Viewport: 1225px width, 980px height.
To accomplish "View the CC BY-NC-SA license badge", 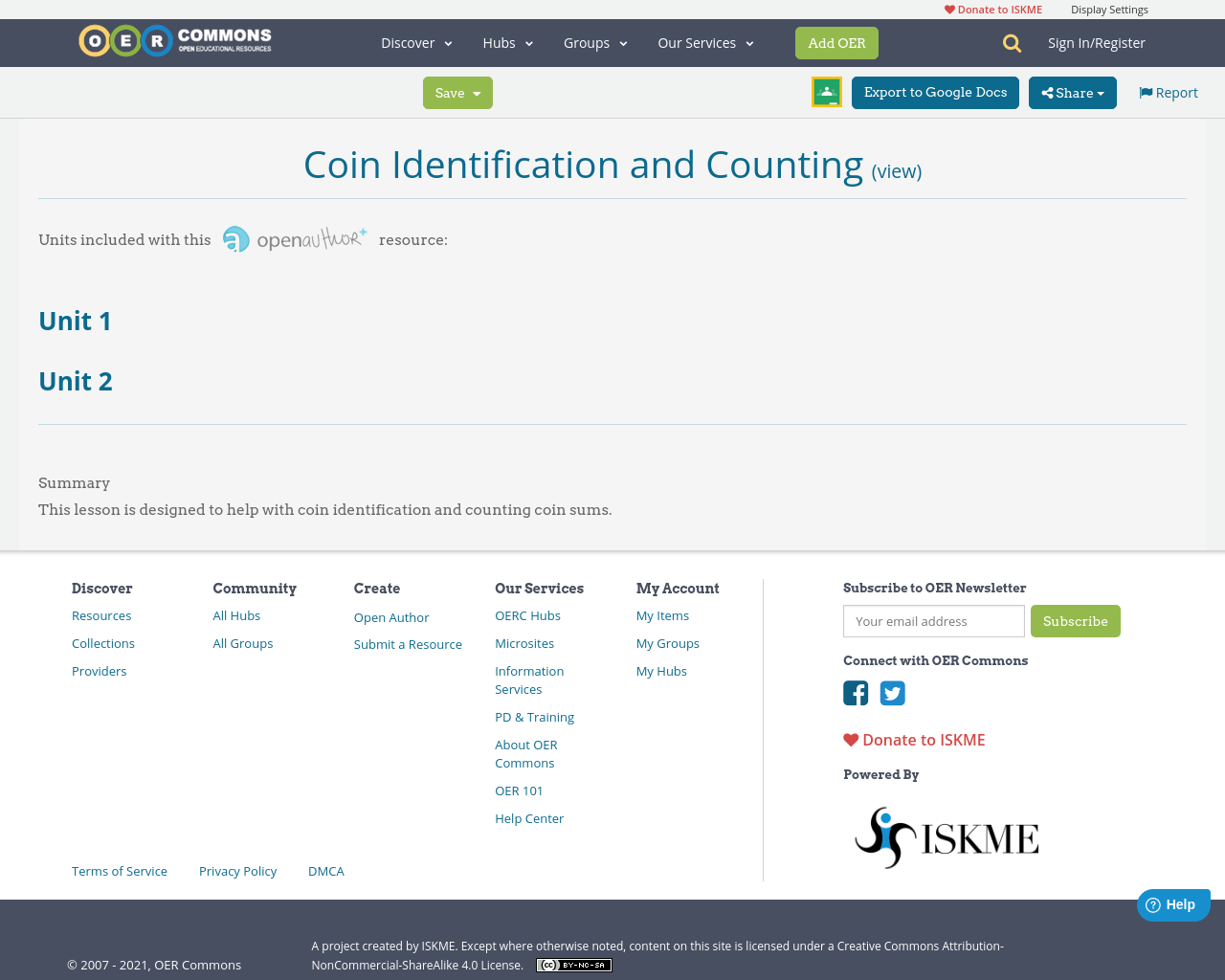I will (573, 965).
